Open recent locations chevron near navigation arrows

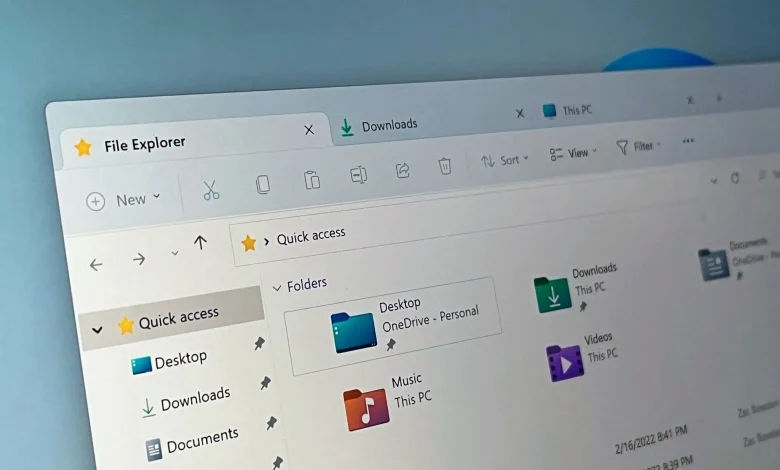pos(175,253)
